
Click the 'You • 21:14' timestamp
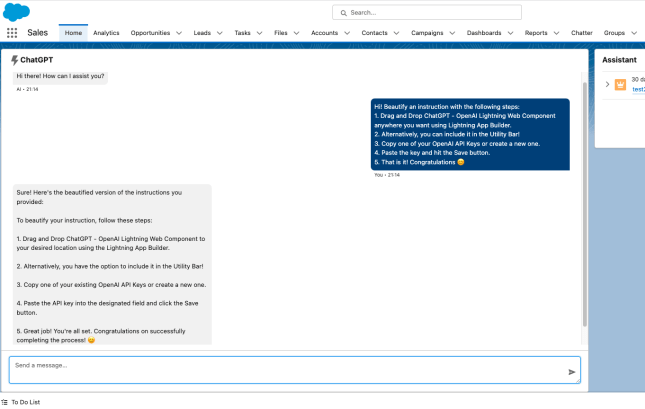coord(387,175)
